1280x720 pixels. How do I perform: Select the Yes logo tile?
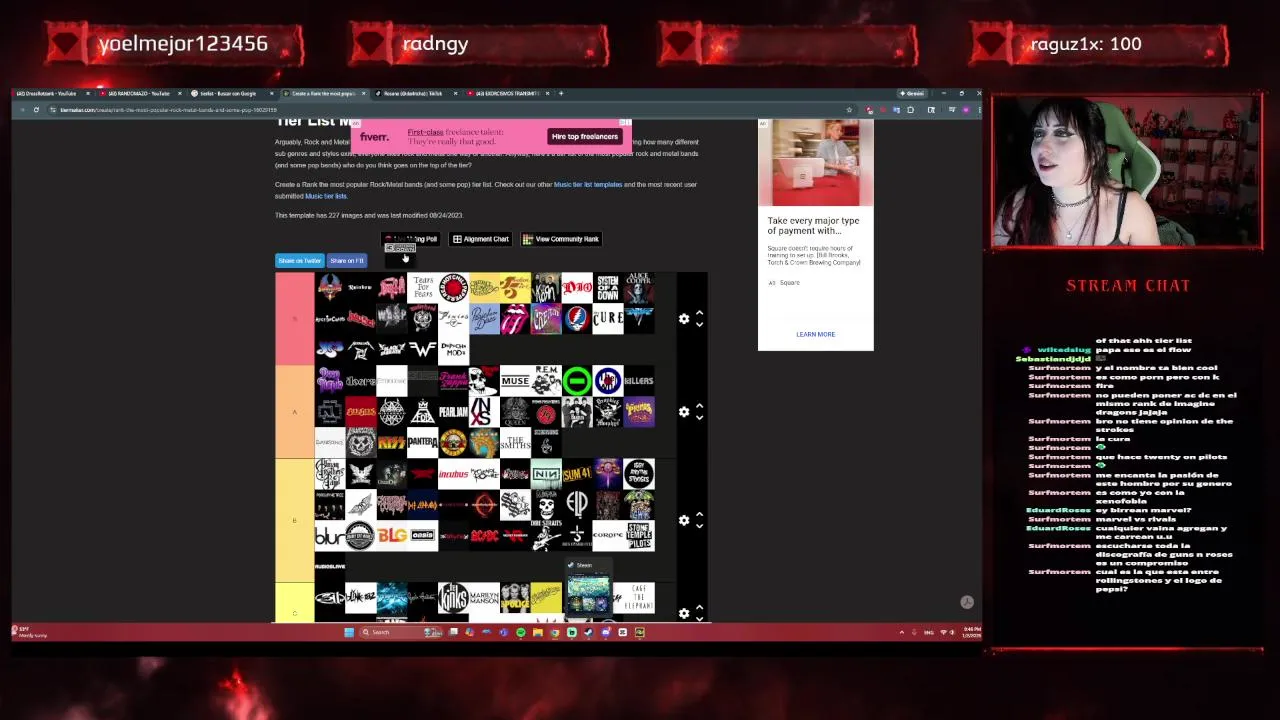[x=330, y=350]
